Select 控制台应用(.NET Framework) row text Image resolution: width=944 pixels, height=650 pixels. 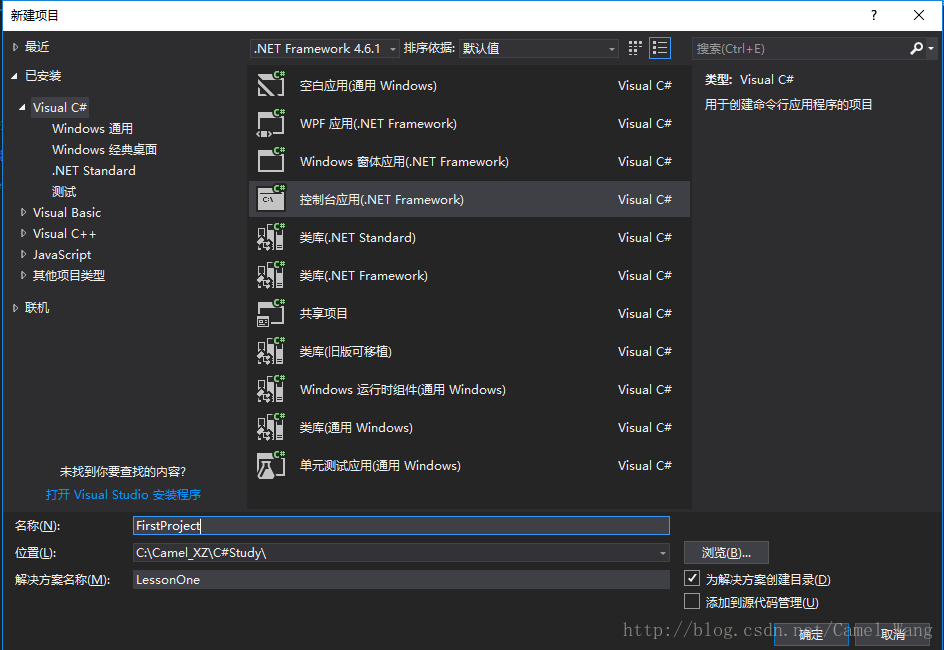coord(382,199)
